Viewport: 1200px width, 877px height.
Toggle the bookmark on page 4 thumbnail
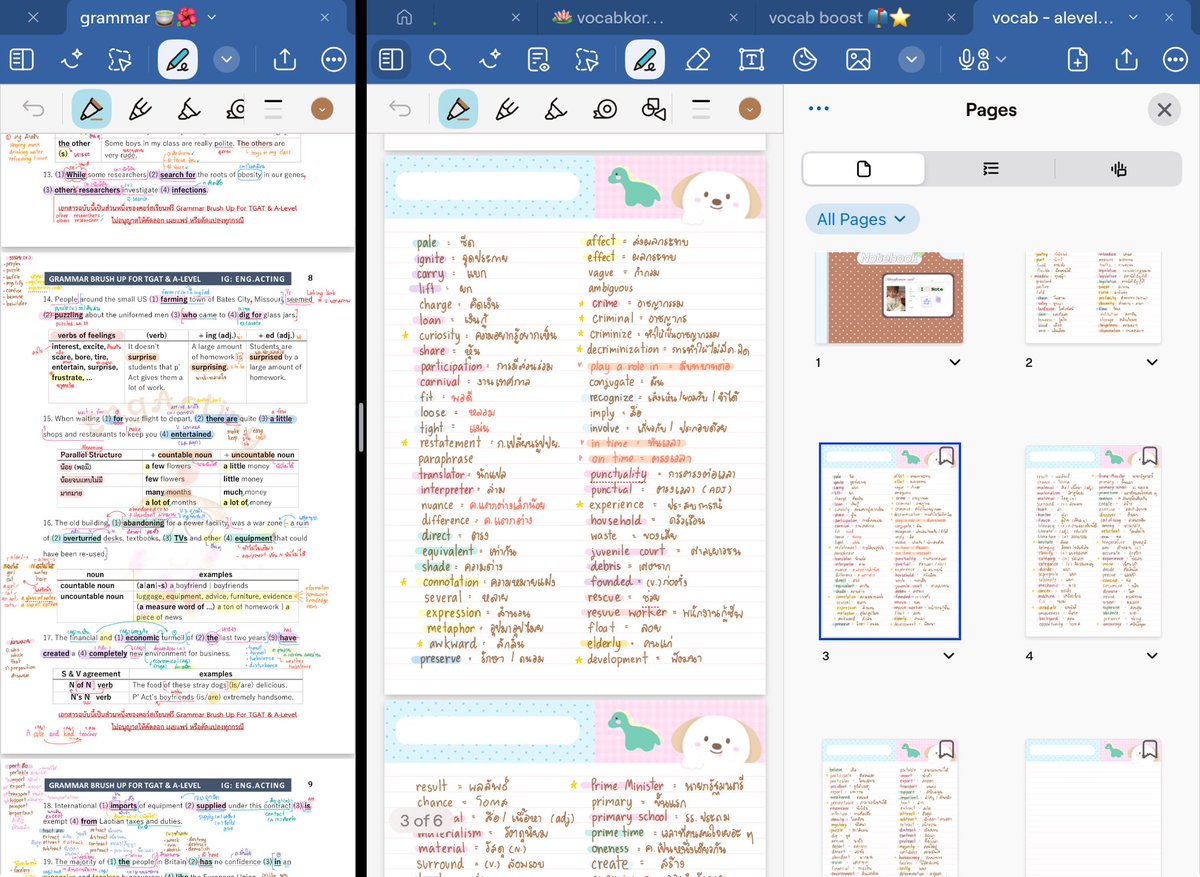[1149, 457]
